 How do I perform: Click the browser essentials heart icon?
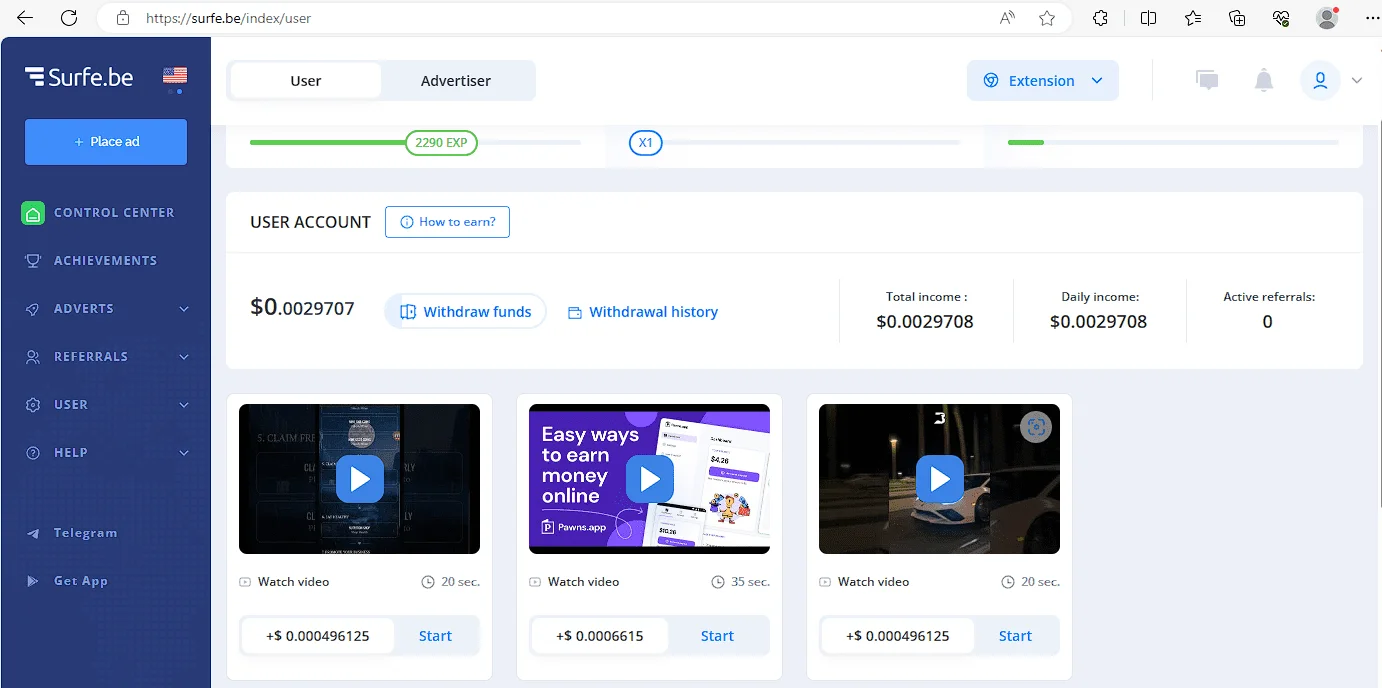[1281, 18]
